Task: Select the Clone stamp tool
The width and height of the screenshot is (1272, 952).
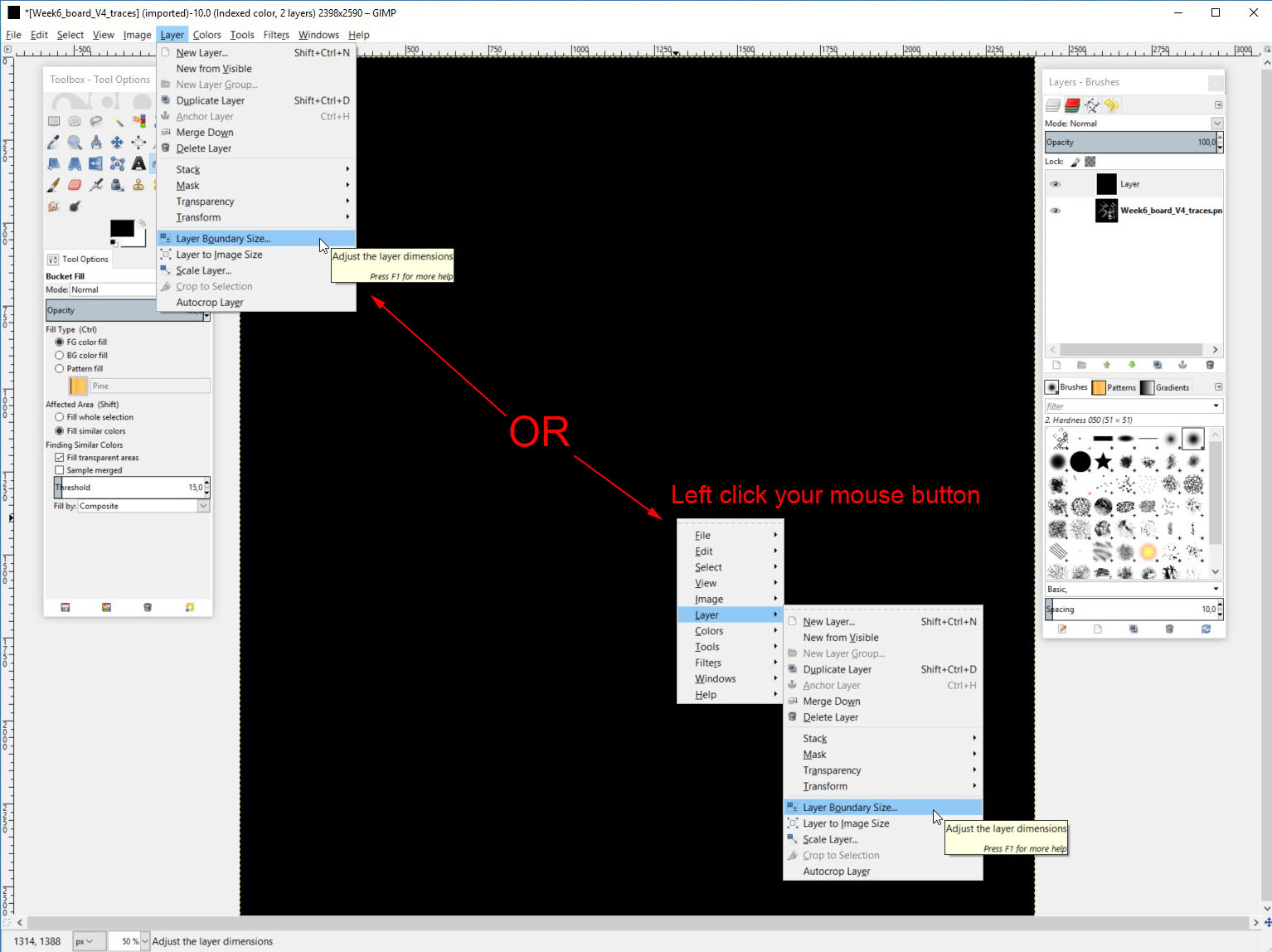Action: [x=138, y=185]
